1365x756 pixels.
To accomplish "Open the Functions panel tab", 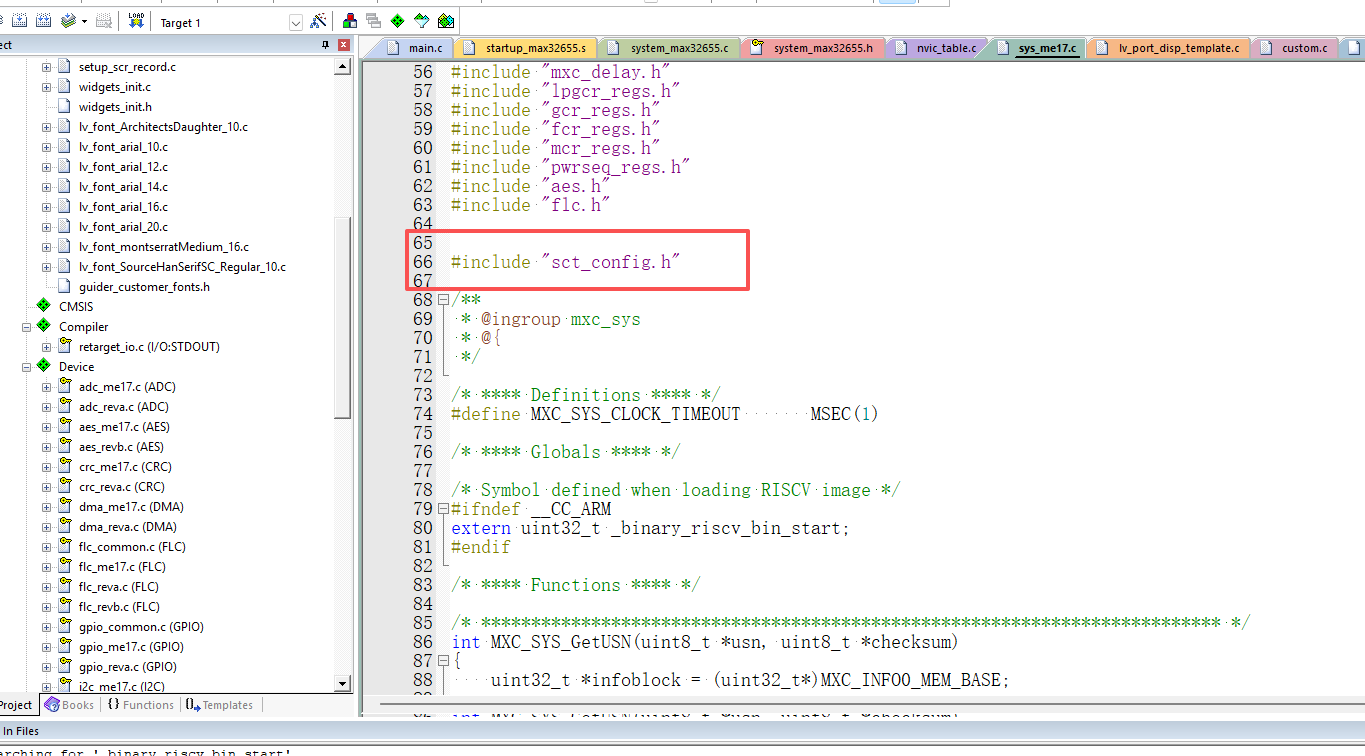I will click(141, 705).
